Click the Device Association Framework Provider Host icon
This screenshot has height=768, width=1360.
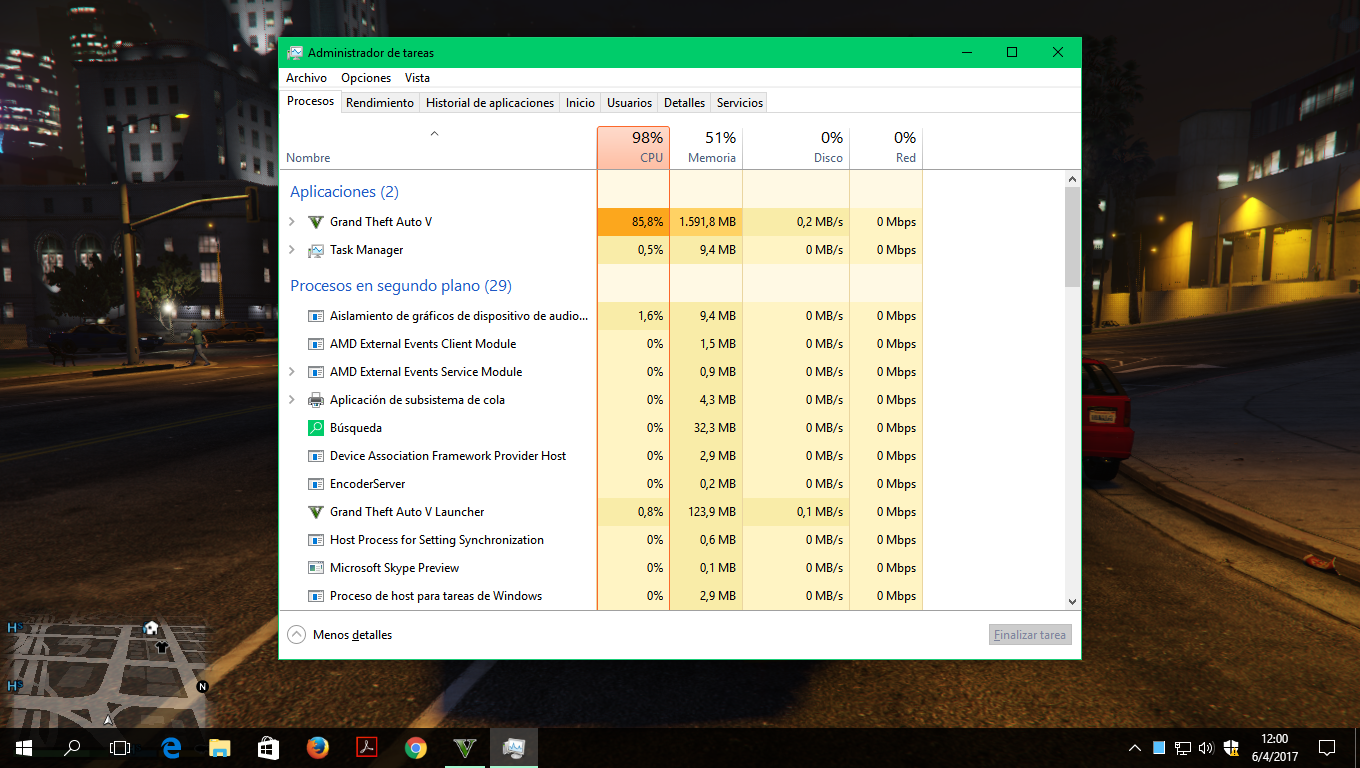click(x=316, y=456)
